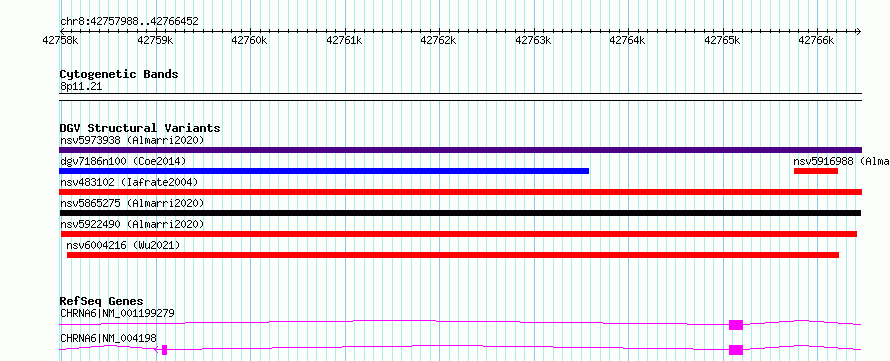Select the nsv483102 red variant bar
890x361 pixels.
coord(460,192)
